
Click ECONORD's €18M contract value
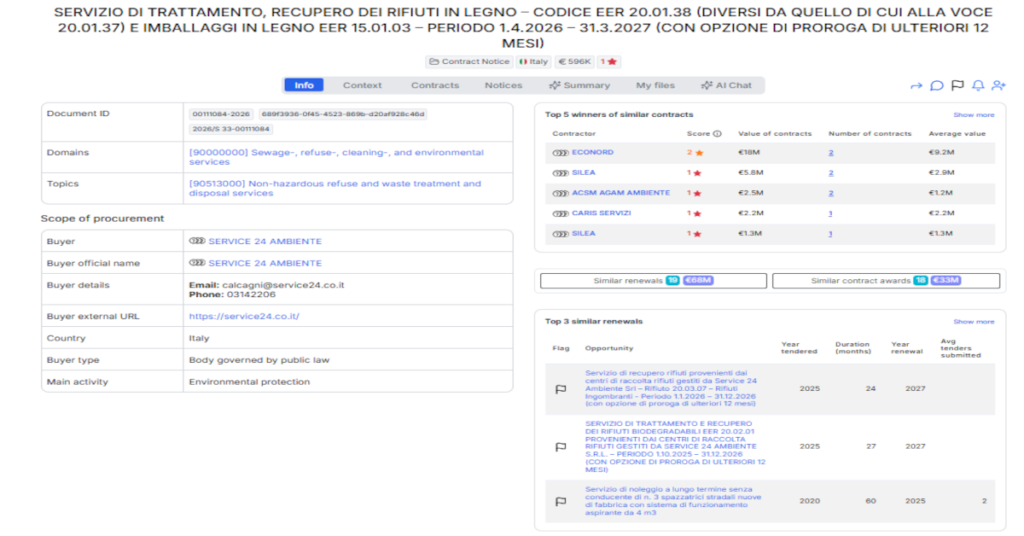tap(748, 153)
